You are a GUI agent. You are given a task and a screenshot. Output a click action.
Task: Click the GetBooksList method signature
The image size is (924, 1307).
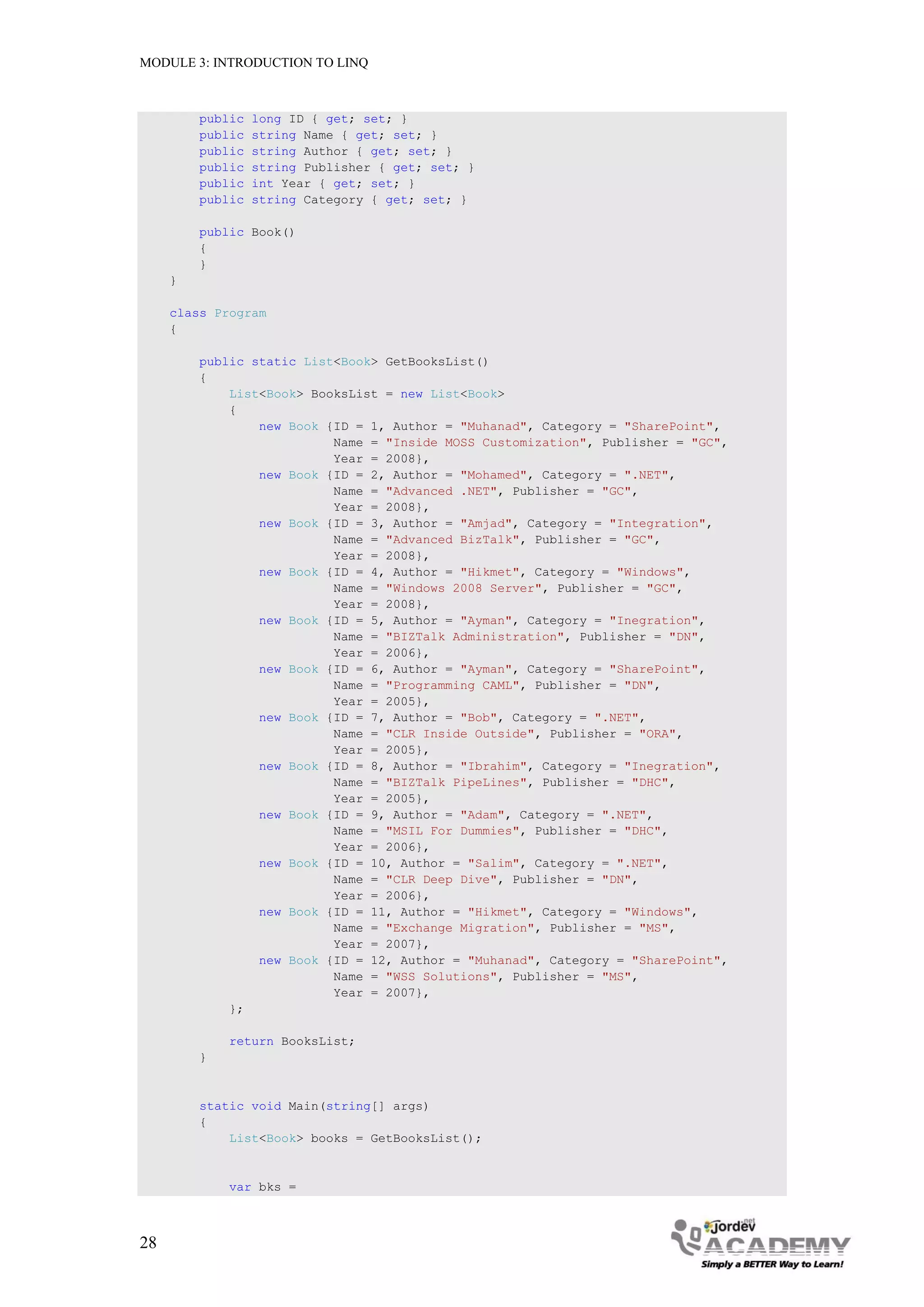tap(343, 362)
